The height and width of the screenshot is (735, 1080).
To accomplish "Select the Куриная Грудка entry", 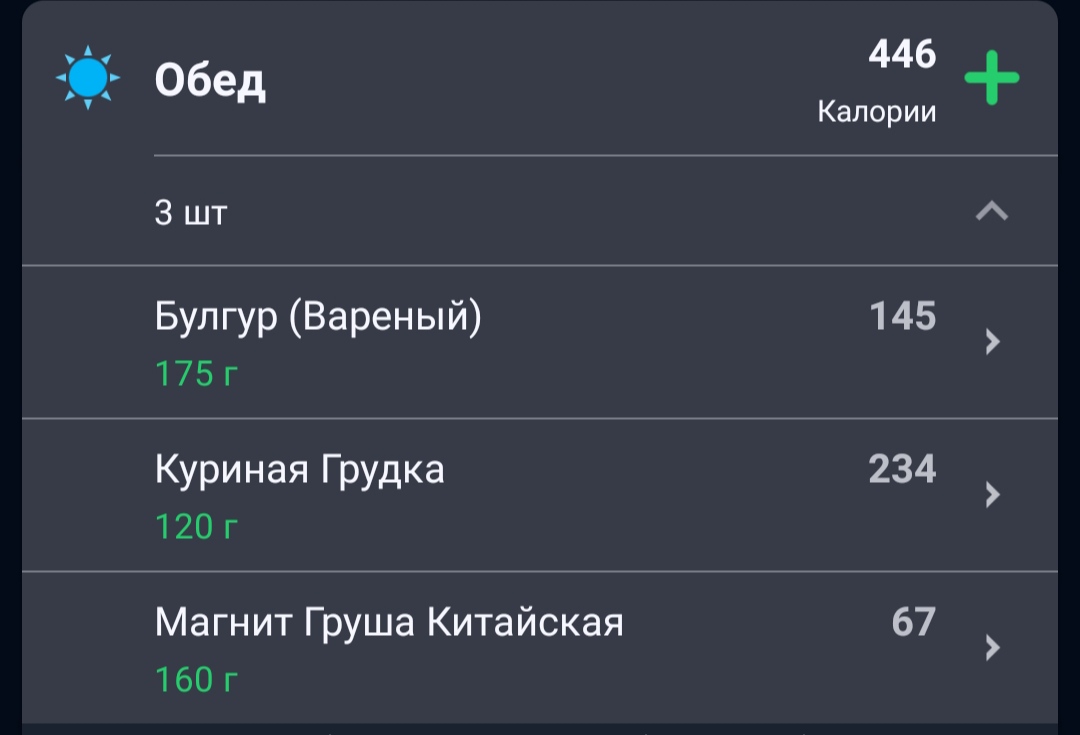I will (540, 495).
